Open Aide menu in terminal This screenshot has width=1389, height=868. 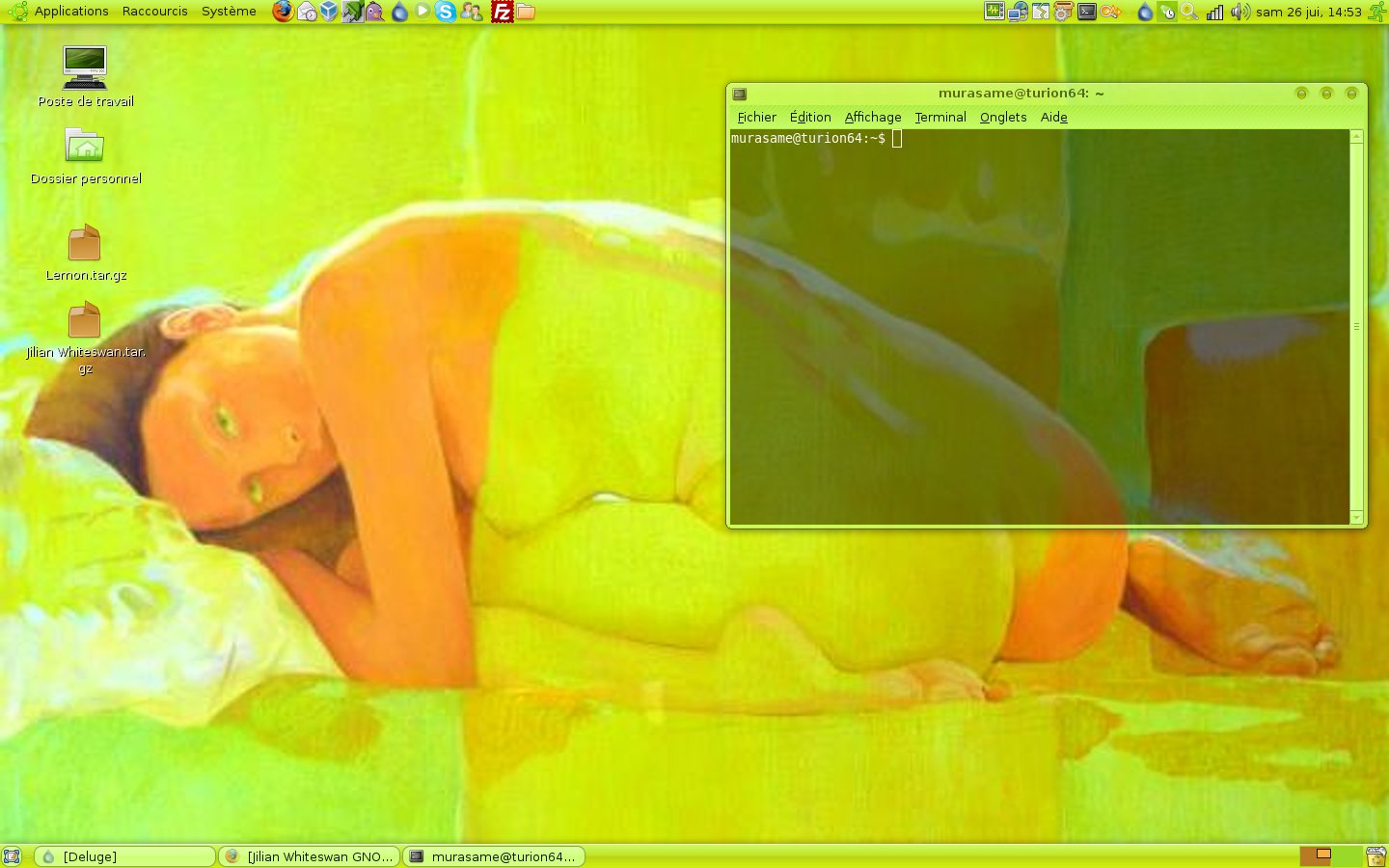pyautogui.click(x=1053, y=117)
